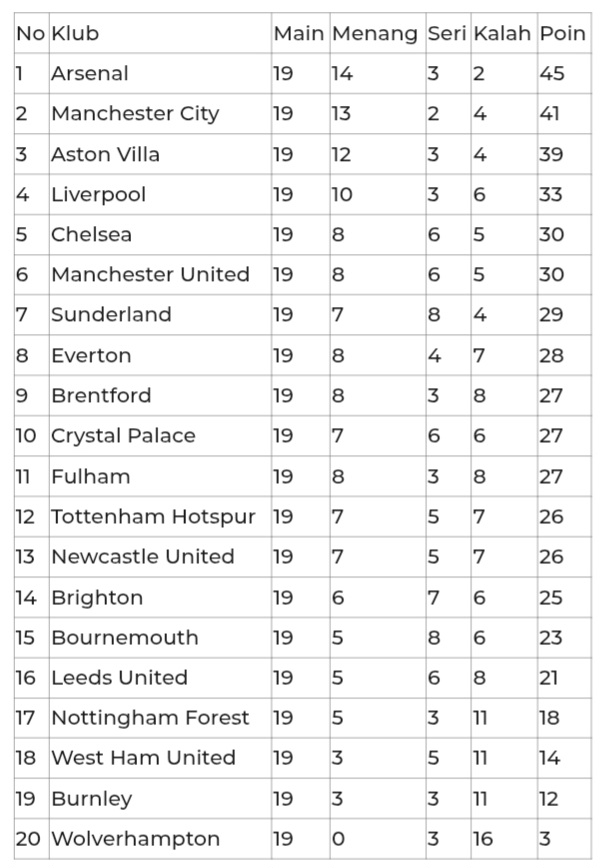Click the Menang column header

[x=374, y=34]
